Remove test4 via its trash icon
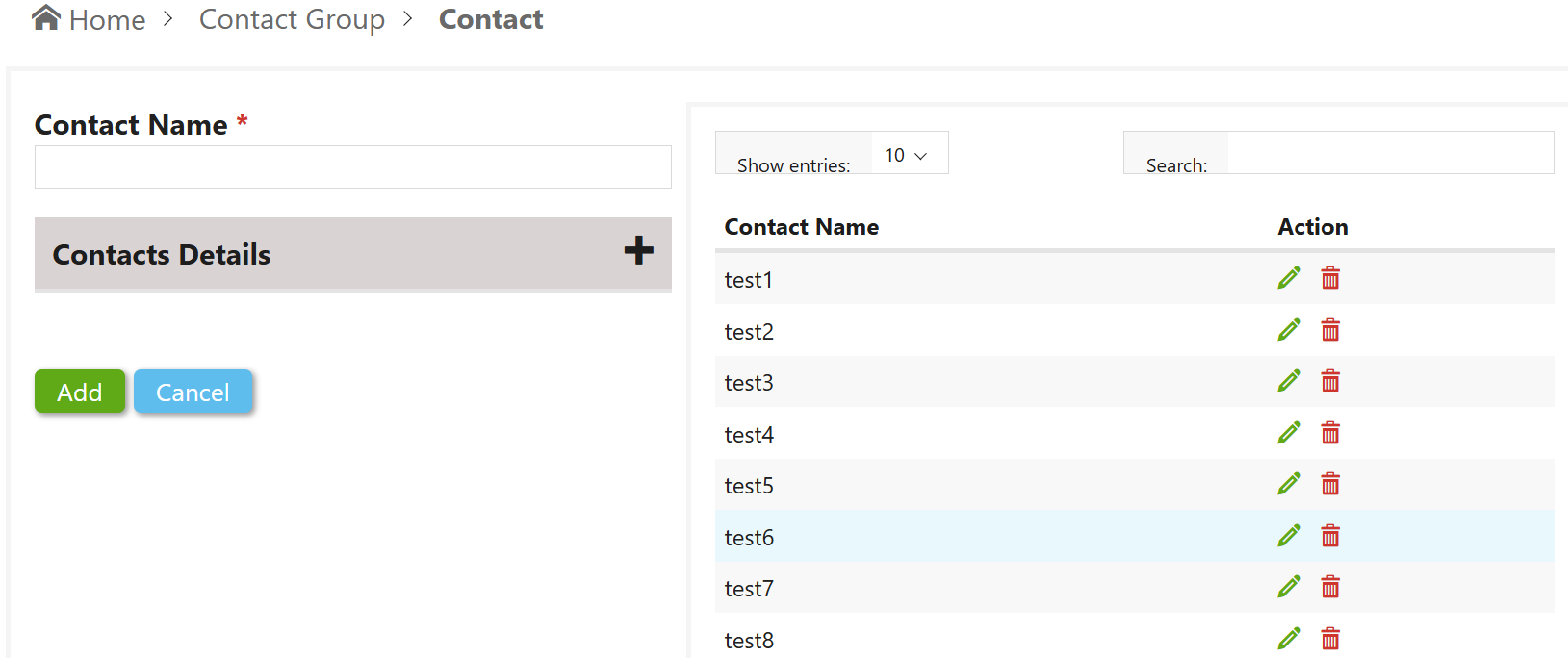The width and height of the screenshot is (1568, 658). click(1330, 433)
